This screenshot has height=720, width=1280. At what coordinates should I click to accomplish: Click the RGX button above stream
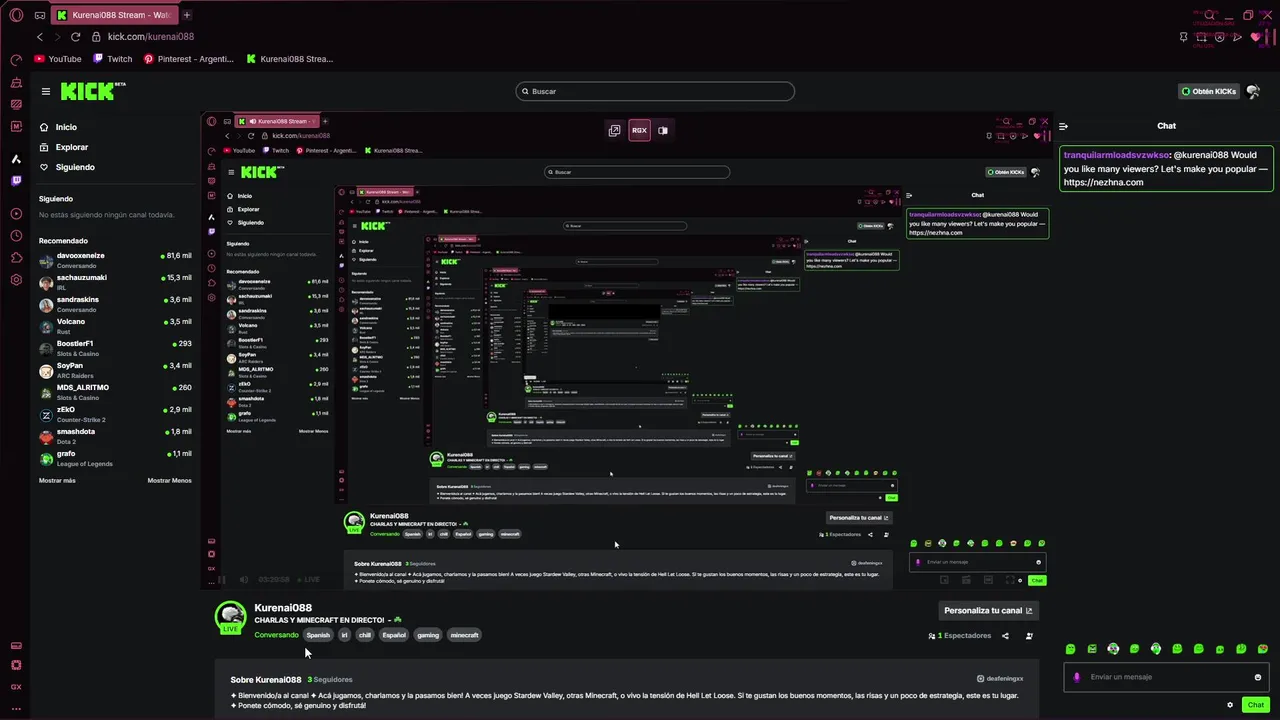(x=639, y=130)
